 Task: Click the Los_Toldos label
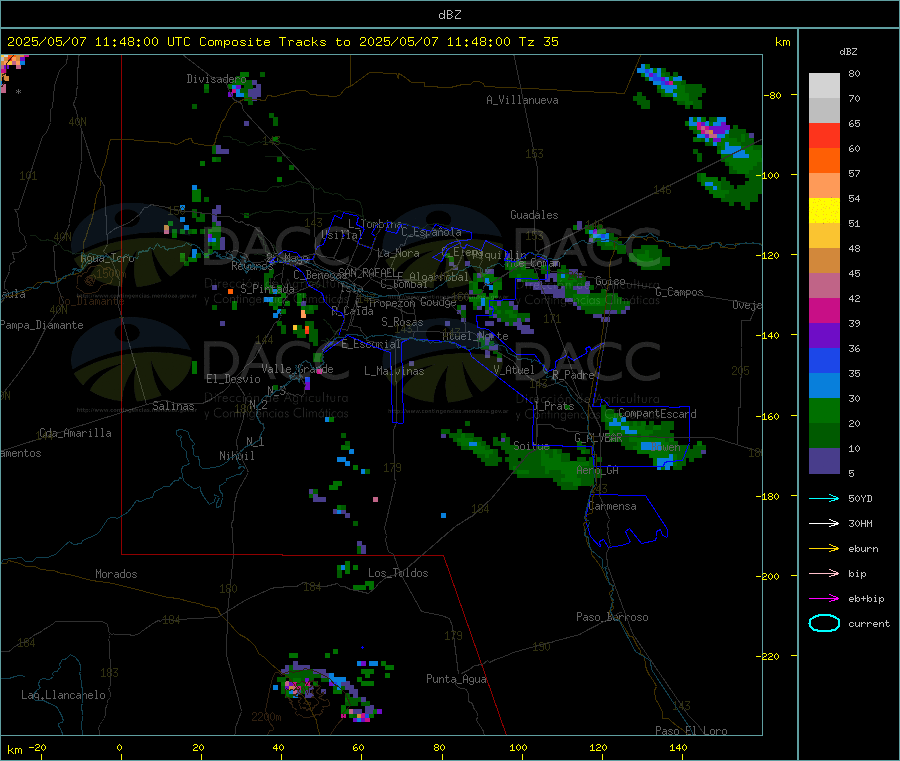[398, 573]
